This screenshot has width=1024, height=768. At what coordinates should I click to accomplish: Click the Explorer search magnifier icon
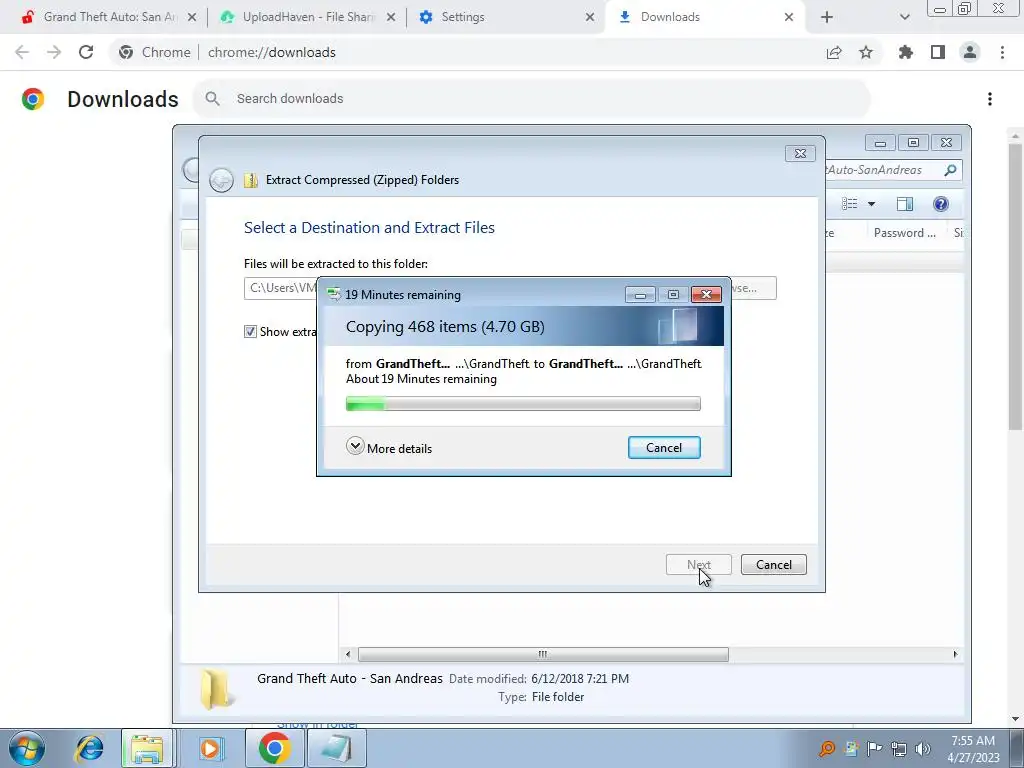950,170
